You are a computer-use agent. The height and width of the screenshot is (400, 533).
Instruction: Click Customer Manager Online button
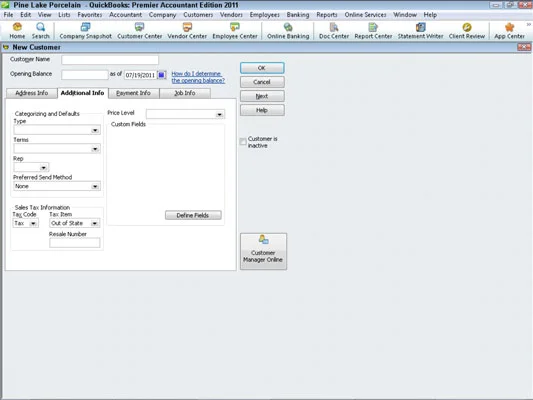click(x=263, y=251)
